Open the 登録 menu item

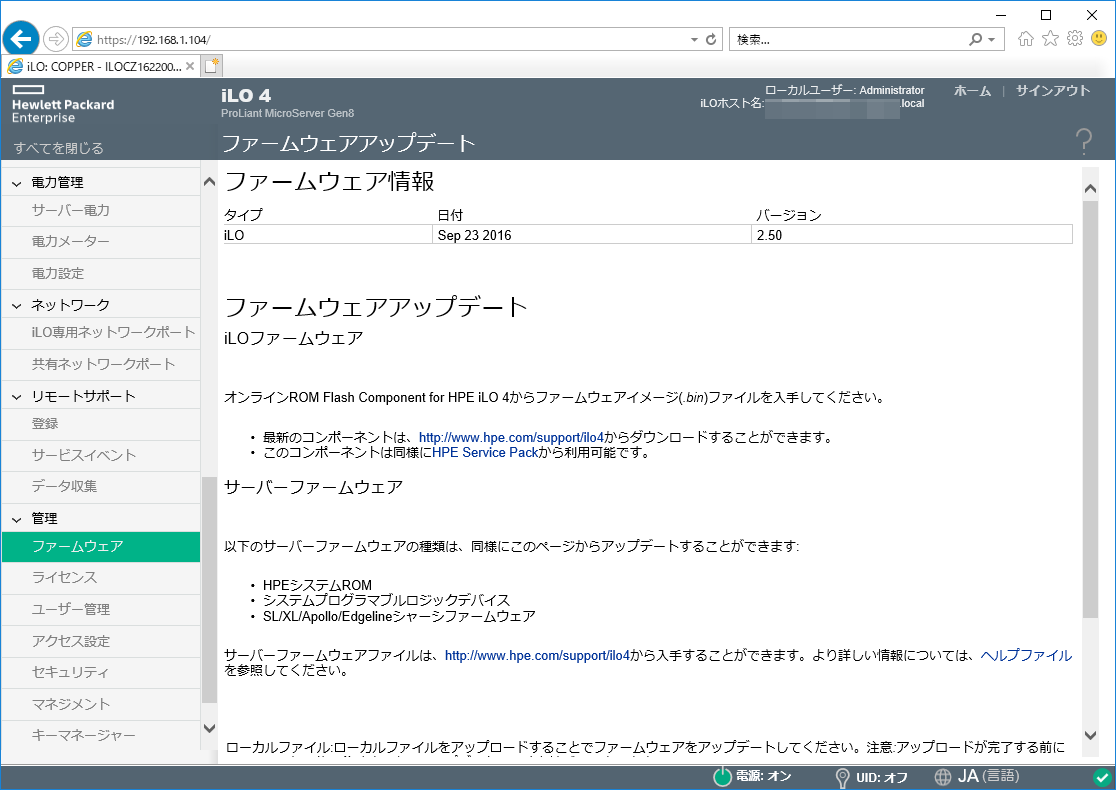pos(101,423)
